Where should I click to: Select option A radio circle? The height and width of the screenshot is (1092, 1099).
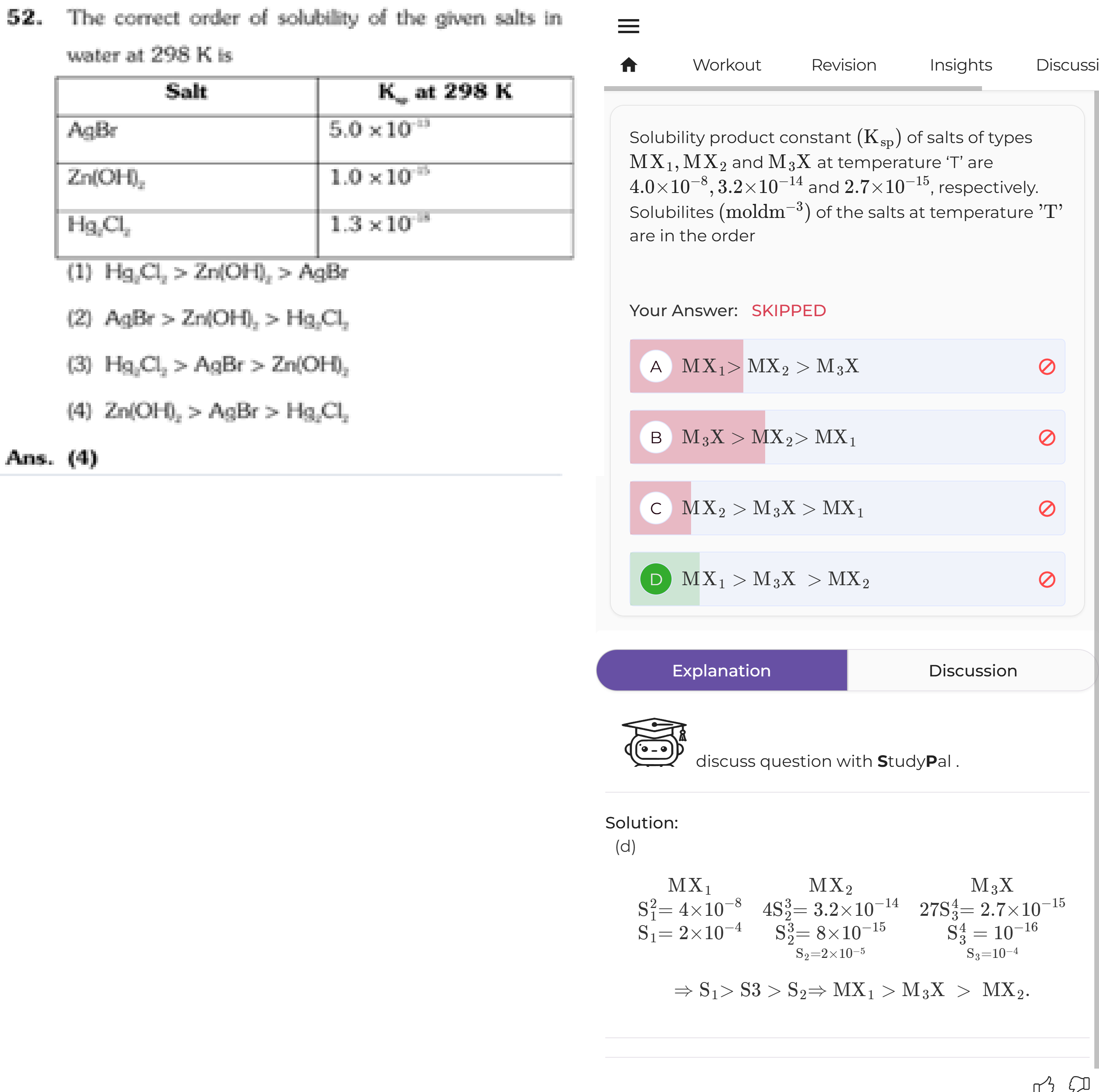tap(656, 366)
